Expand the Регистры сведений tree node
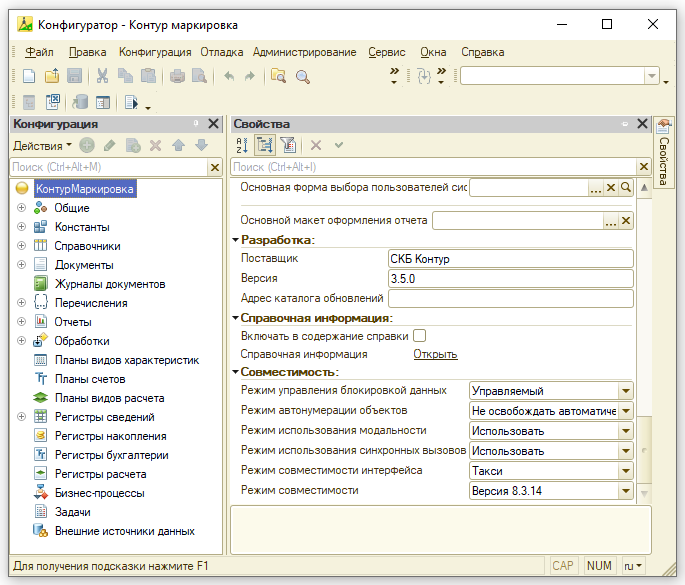Screen dimensions: 685x585 point(21,417)
